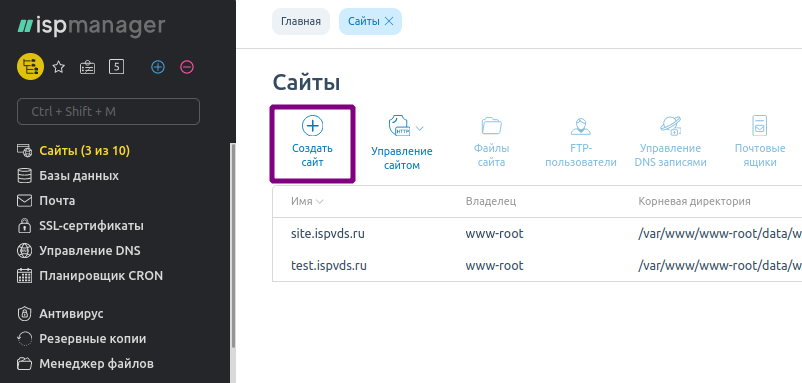This screenshot has height=383, width=802.
Task: Click the shield icon beside Антивирус
Action: (24, 313)
